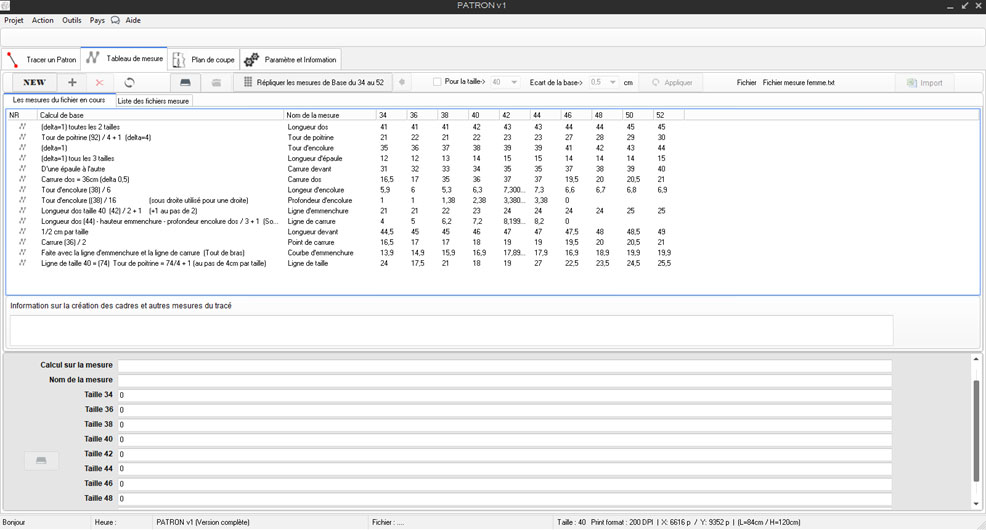
Task: Click the greyed save icon beside dark one
Action: [216, 83]
